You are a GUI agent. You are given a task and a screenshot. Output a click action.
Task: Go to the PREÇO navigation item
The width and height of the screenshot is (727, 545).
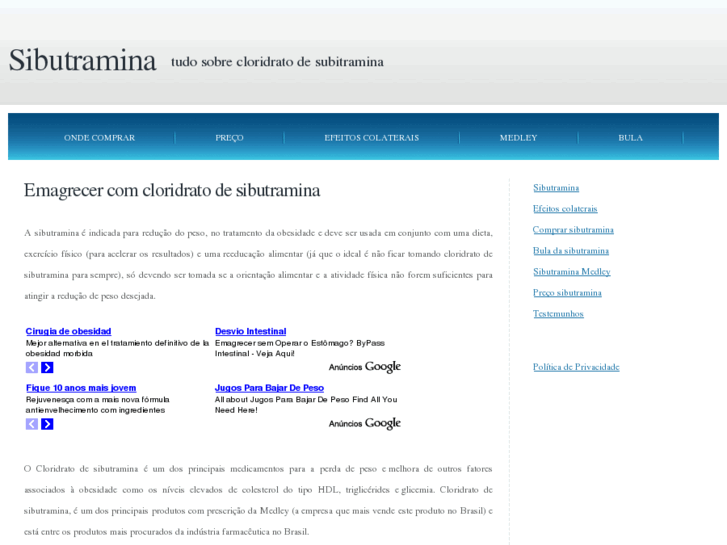229,138
